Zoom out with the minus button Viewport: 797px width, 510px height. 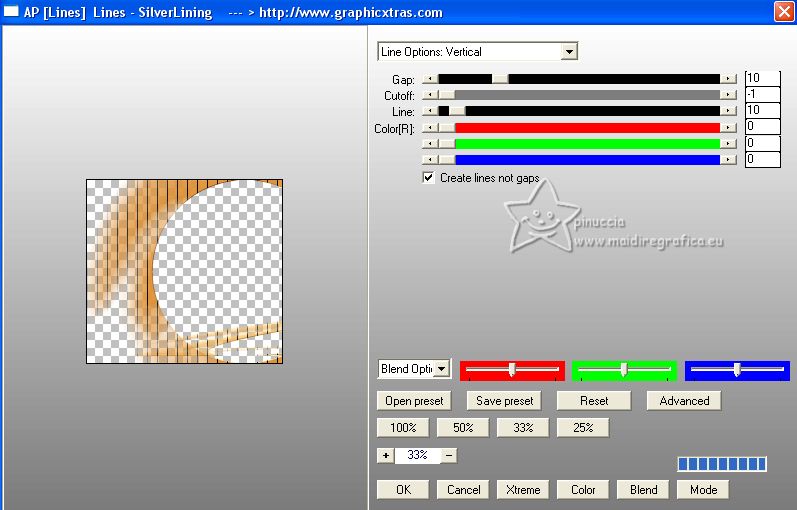pos(449,455)
